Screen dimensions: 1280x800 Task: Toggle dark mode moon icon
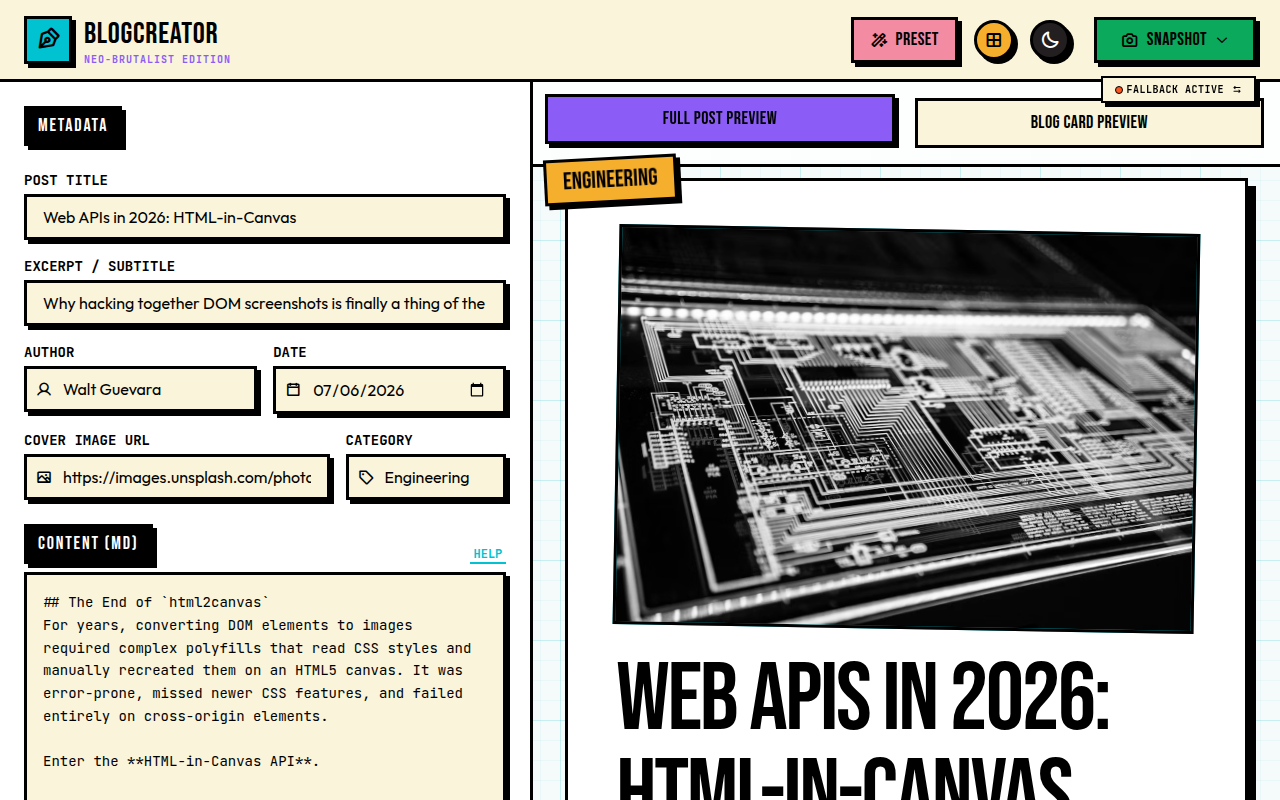pos(1050,40)
